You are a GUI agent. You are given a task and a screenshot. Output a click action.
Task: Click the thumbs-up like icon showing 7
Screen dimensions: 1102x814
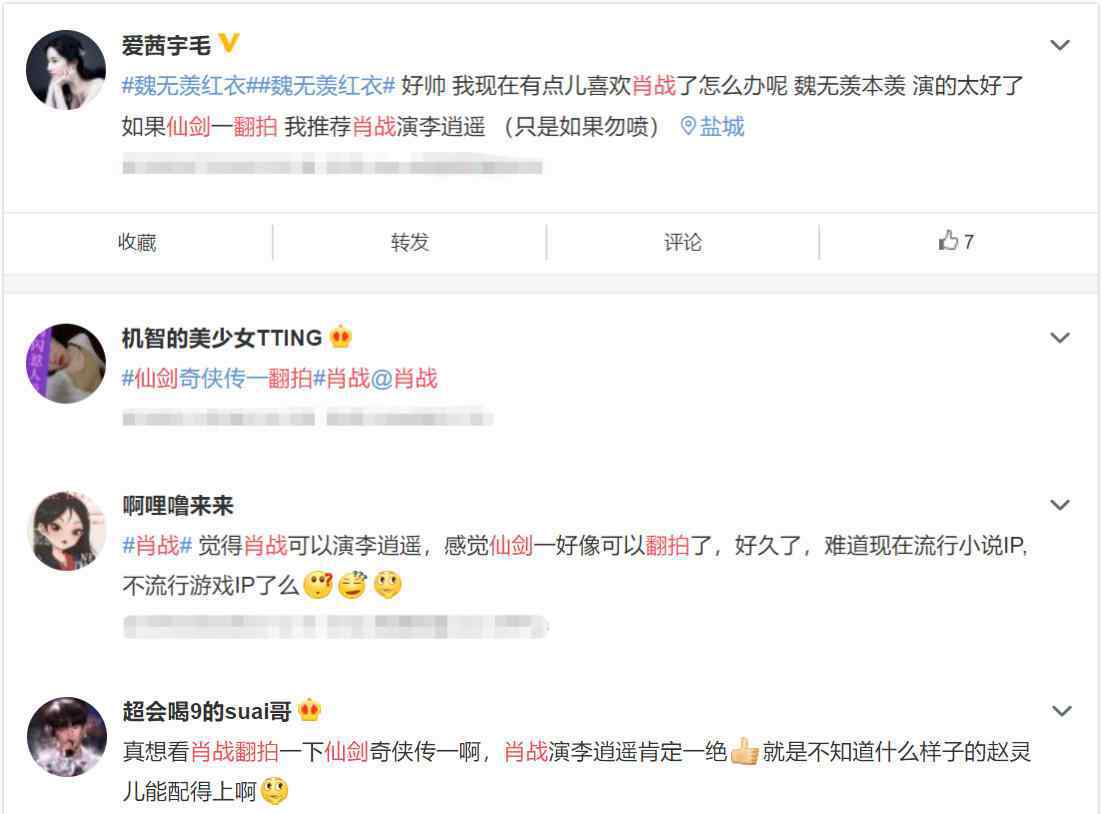pos(948,241)
